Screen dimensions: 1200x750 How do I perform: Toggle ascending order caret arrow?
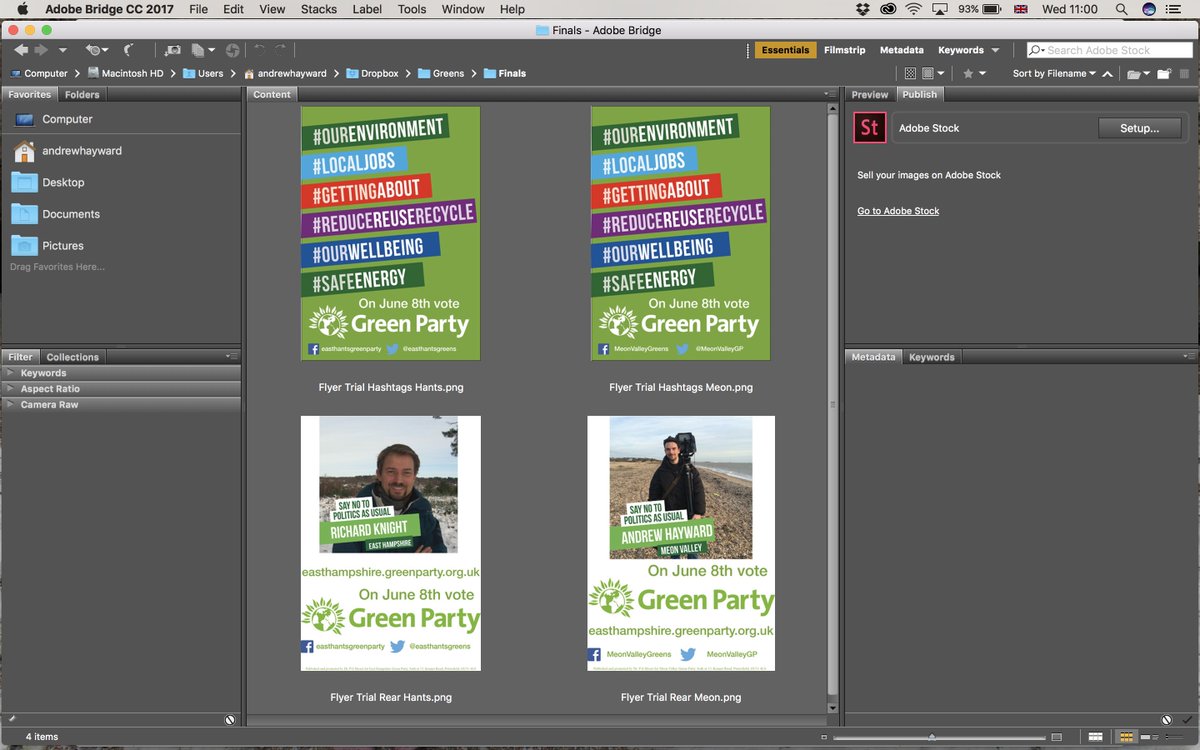(1108, 73)
